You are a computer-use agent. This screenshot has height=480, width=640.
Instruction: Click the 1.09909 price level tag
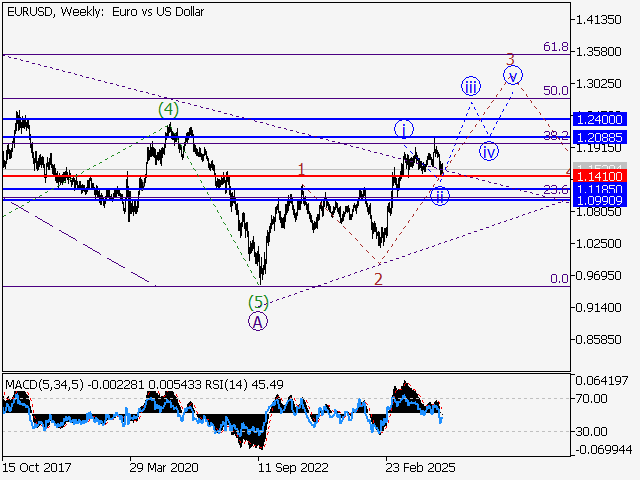coord(600,200)
